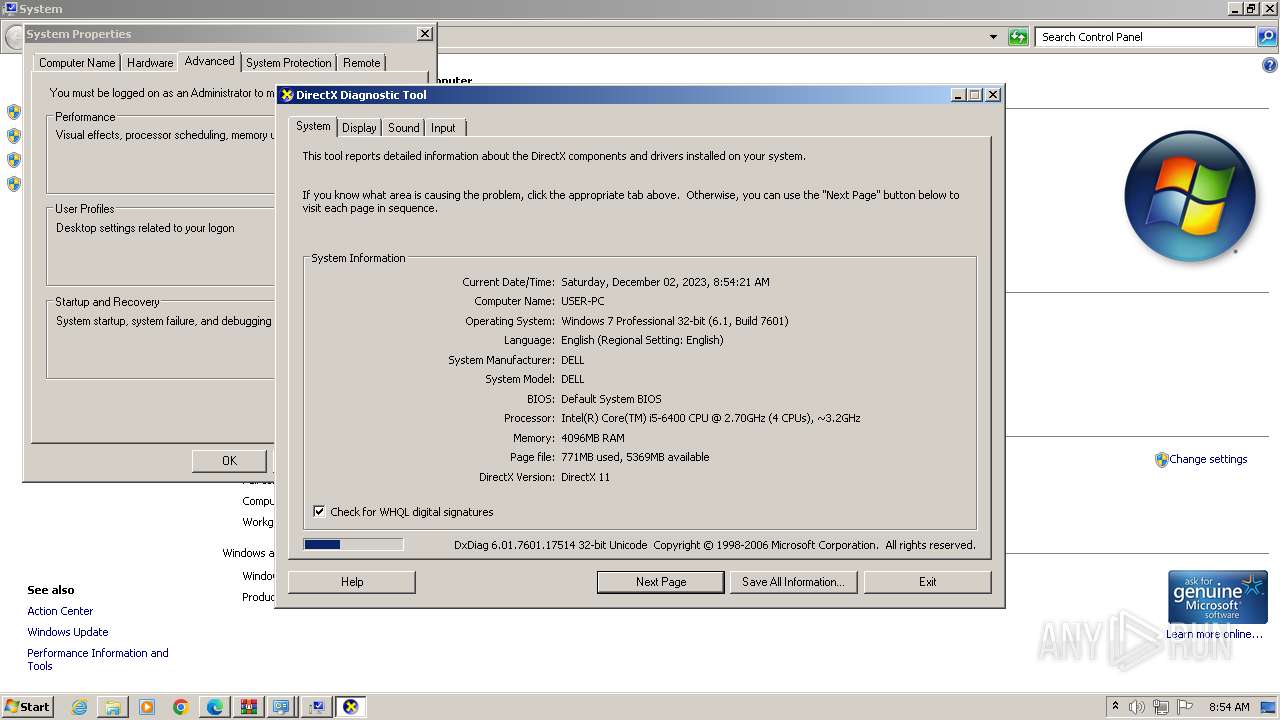Click the Operating System value Windows 7 Professional
The height and width of the screenshot is (720, 1280).
pyautogui.click(x=674, y=321)
